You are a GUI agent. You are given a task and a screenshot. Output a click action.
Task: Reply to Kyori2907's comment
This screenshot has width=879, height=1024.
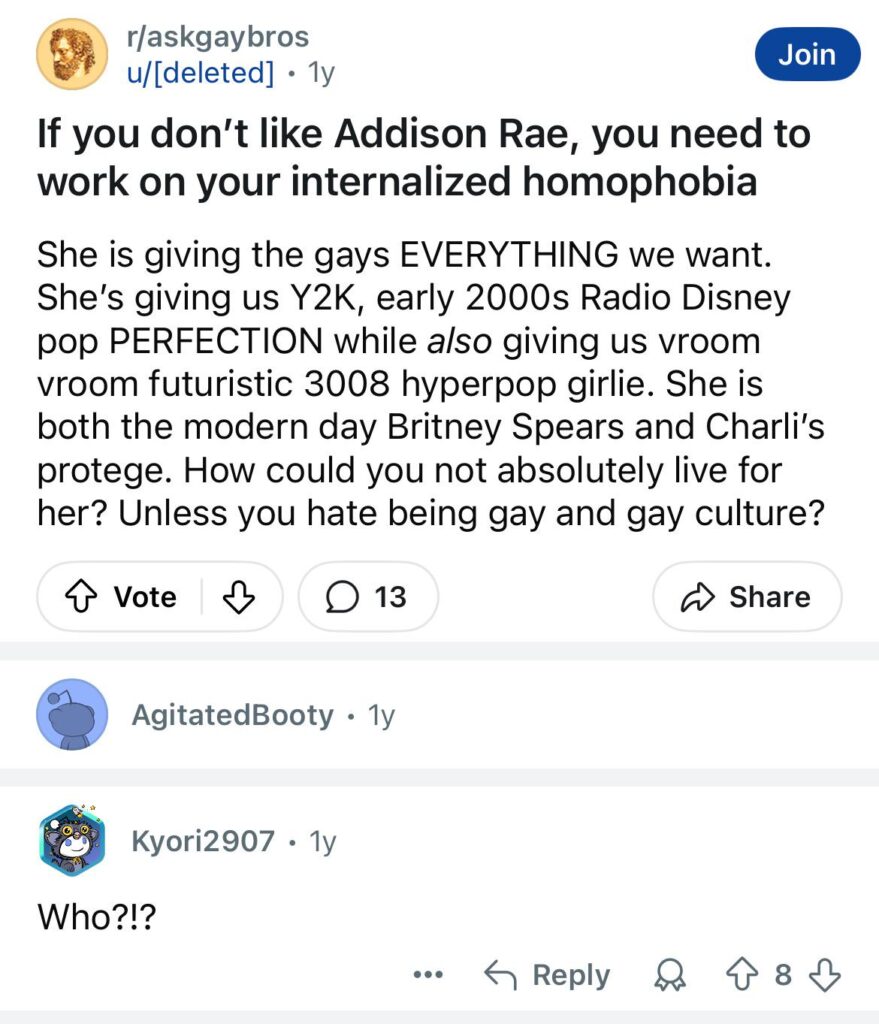pyautogui.click(x=547, y=974)
